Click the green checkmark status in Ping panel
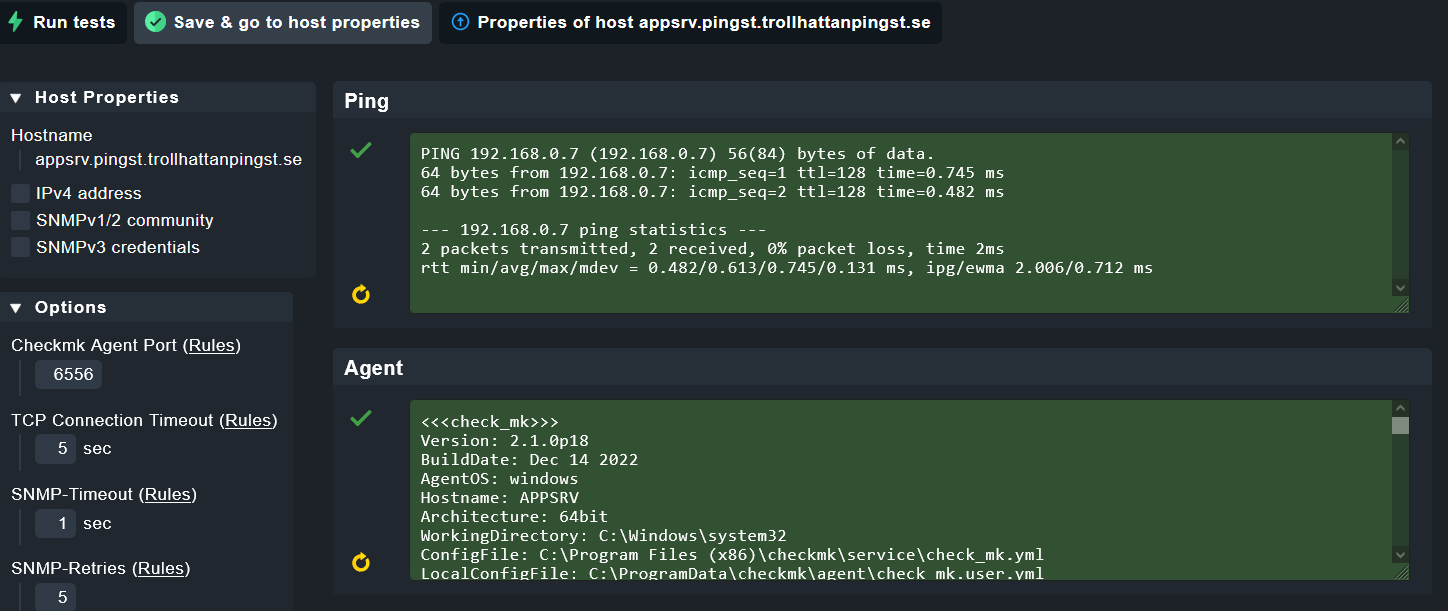The height and width of the screenshot is (611, 1448). point(361,150)
